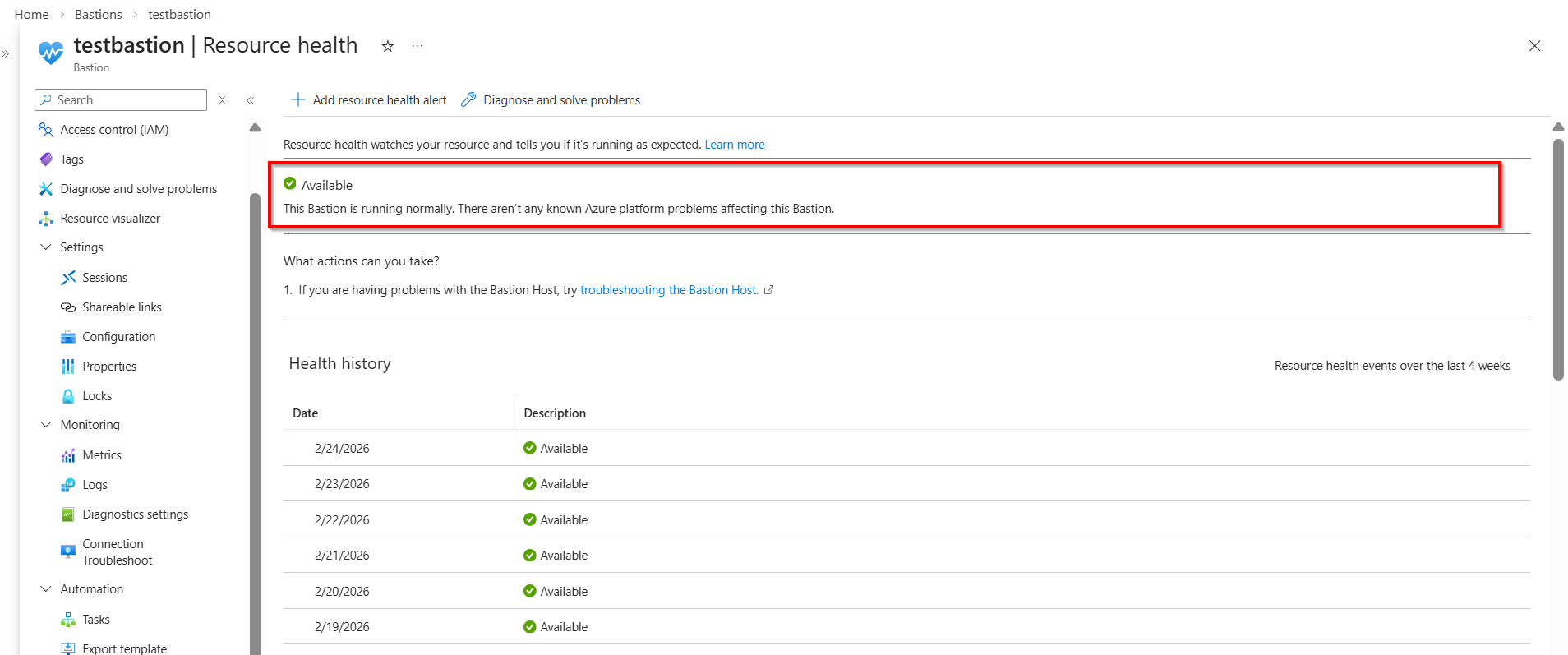Clear the search box with X
The width and height of the screenshot is (1568, 655).
click(x=222, y=100)
